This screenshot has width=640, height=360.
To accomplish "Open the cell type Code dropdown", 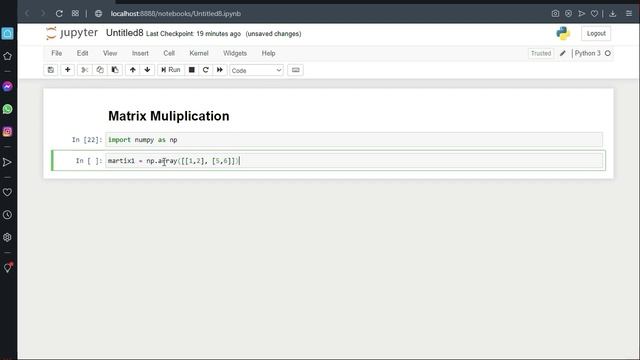I will [256, 70].
